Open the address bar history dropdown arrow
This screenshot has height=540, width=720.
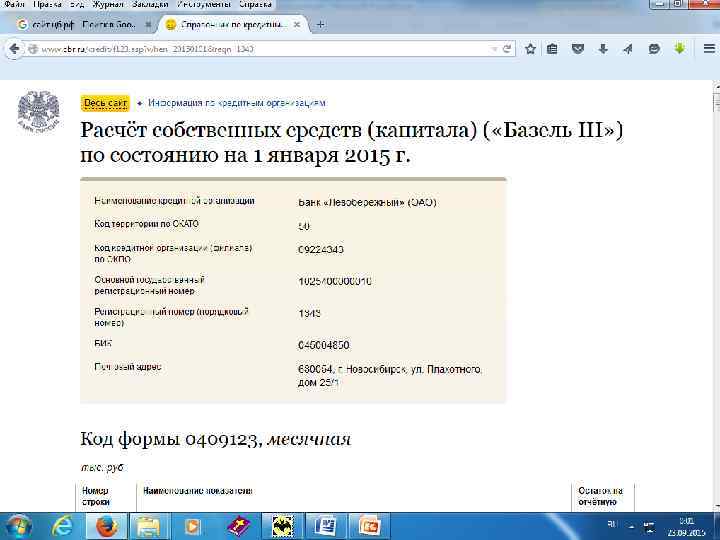point(494,49)
